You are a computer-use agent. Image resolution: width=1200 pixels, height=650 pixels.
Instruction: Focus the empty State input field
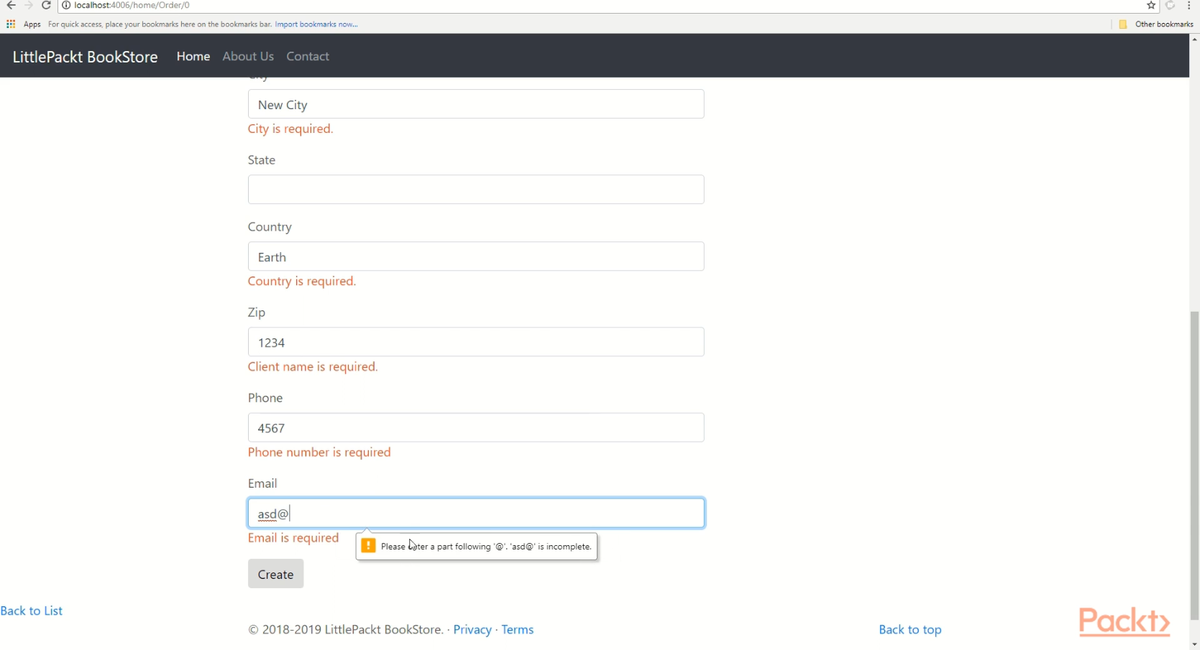[476, 189]
